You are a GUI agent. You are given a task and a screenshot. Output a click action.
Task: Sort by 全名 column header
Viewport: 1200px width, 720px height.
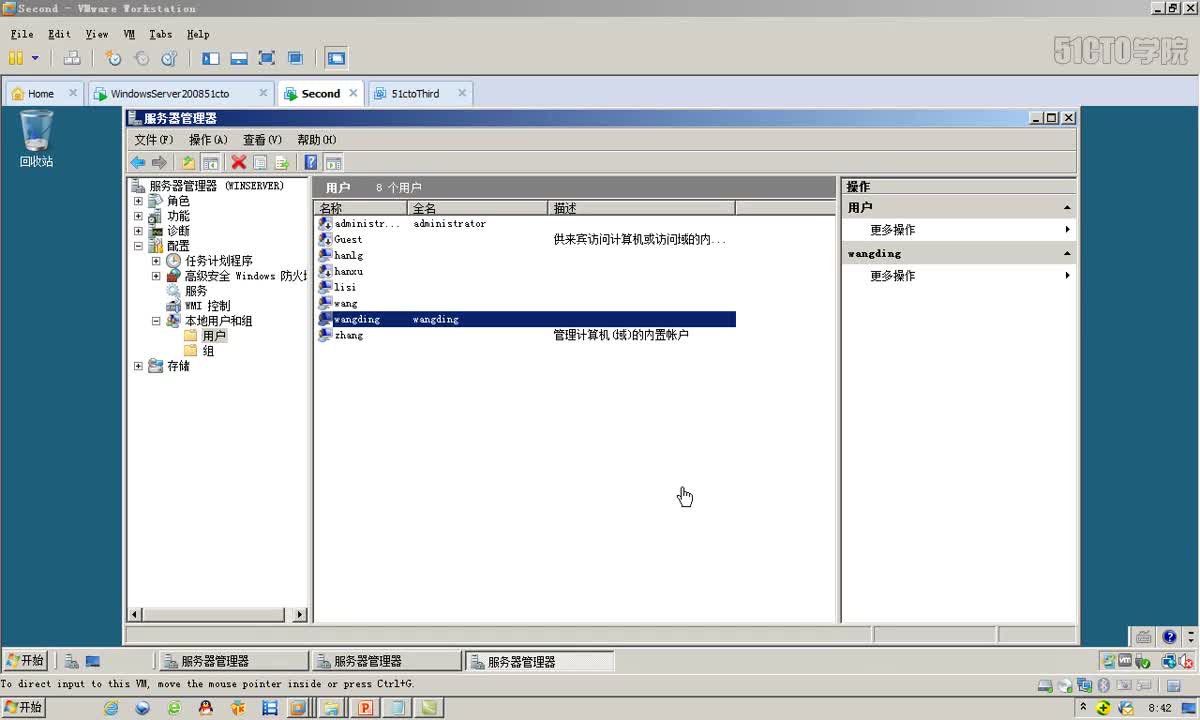pyautogui.click(x=478, y=208)
